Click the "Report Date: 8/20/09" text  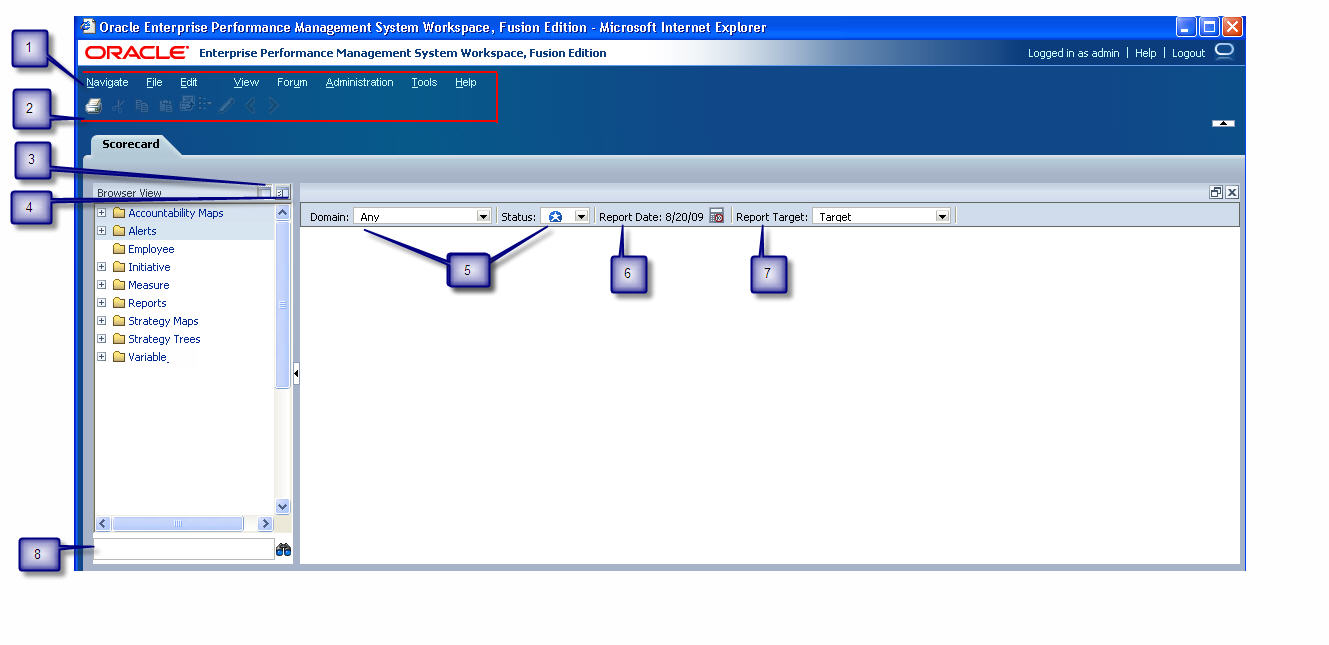click(x=651, y=216)
